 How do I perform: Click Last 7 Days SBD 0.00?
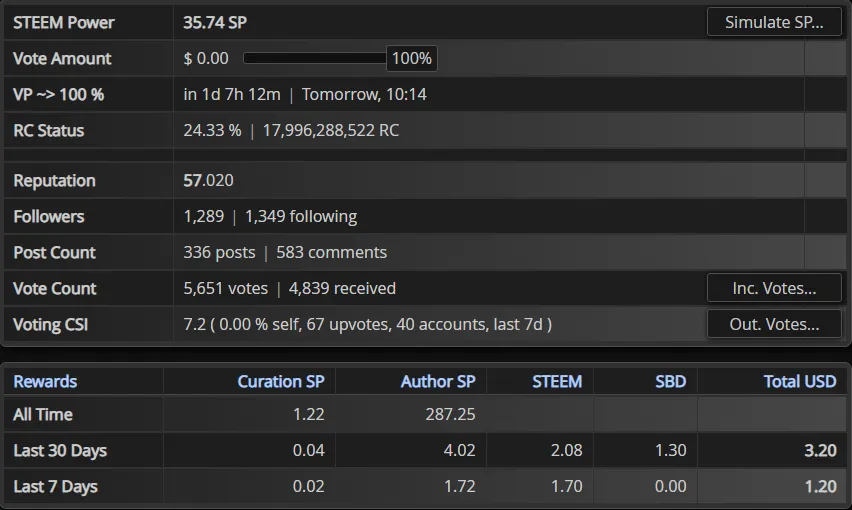pyautogui.click(x=671, y=486)
